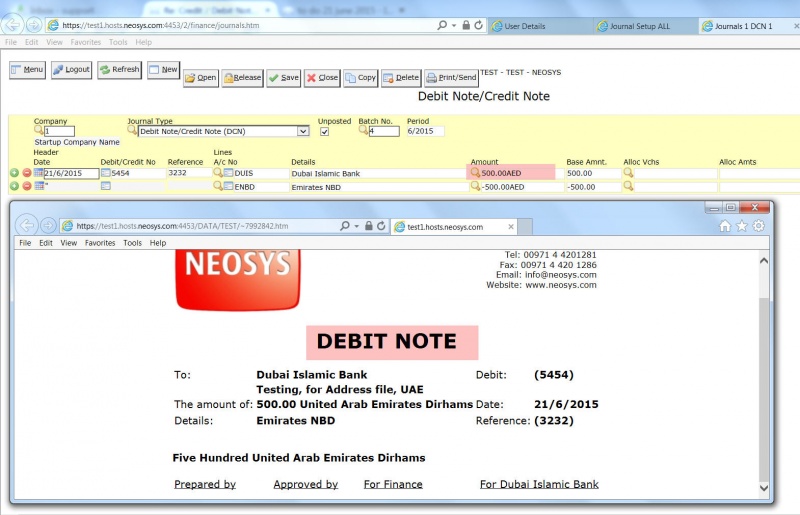Remove the ENBD row with minus icon

coord(27,186)
